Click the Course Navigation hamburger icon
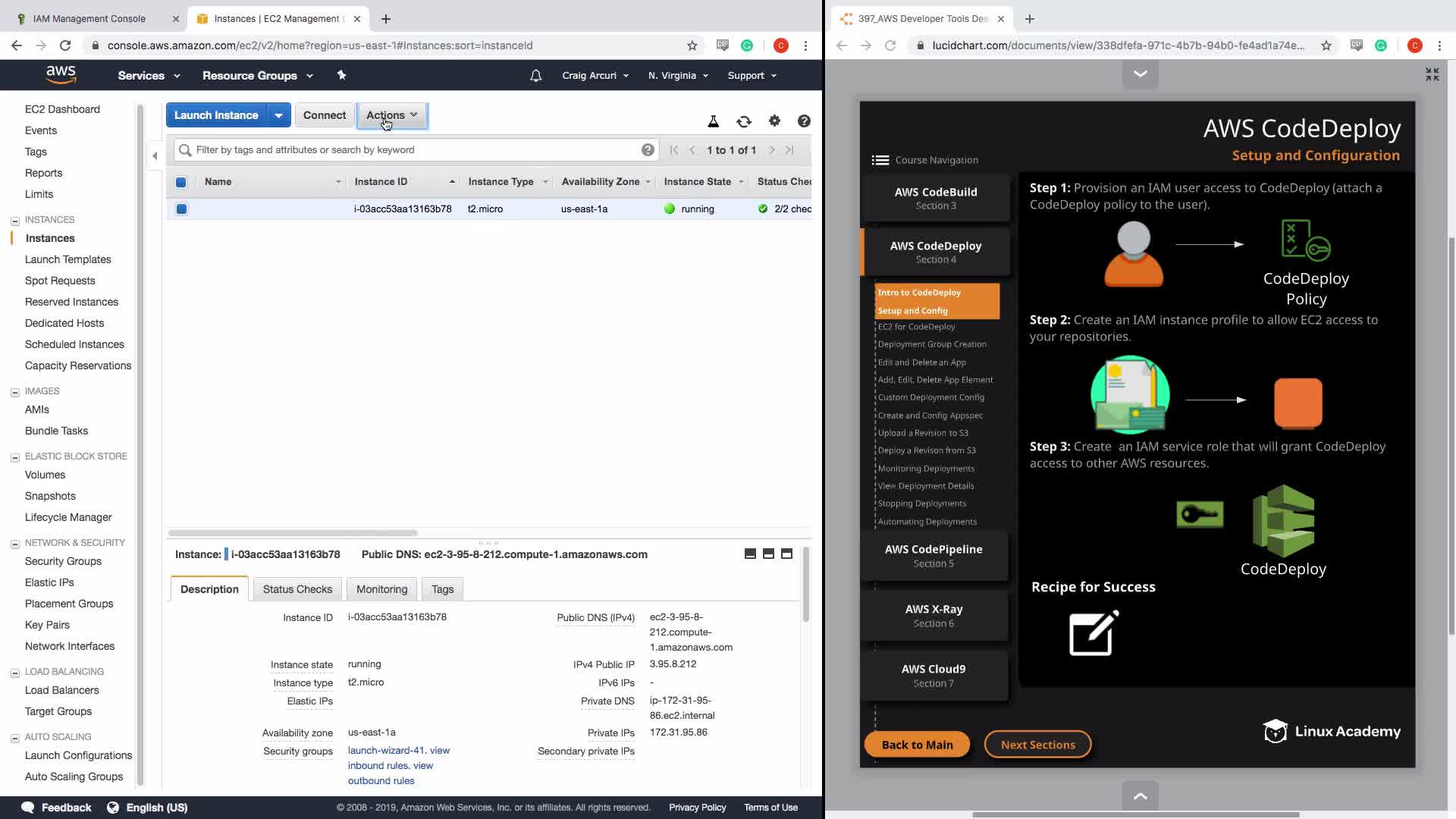 click(x=880, y=160)
